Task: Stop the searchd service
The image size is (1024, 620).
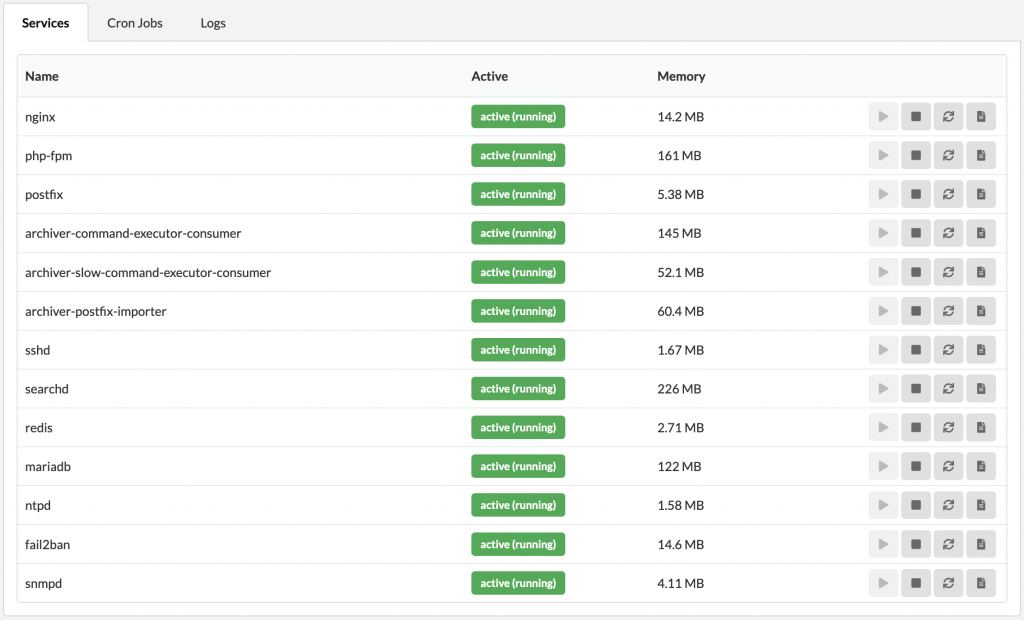Action: pos(916,389)
